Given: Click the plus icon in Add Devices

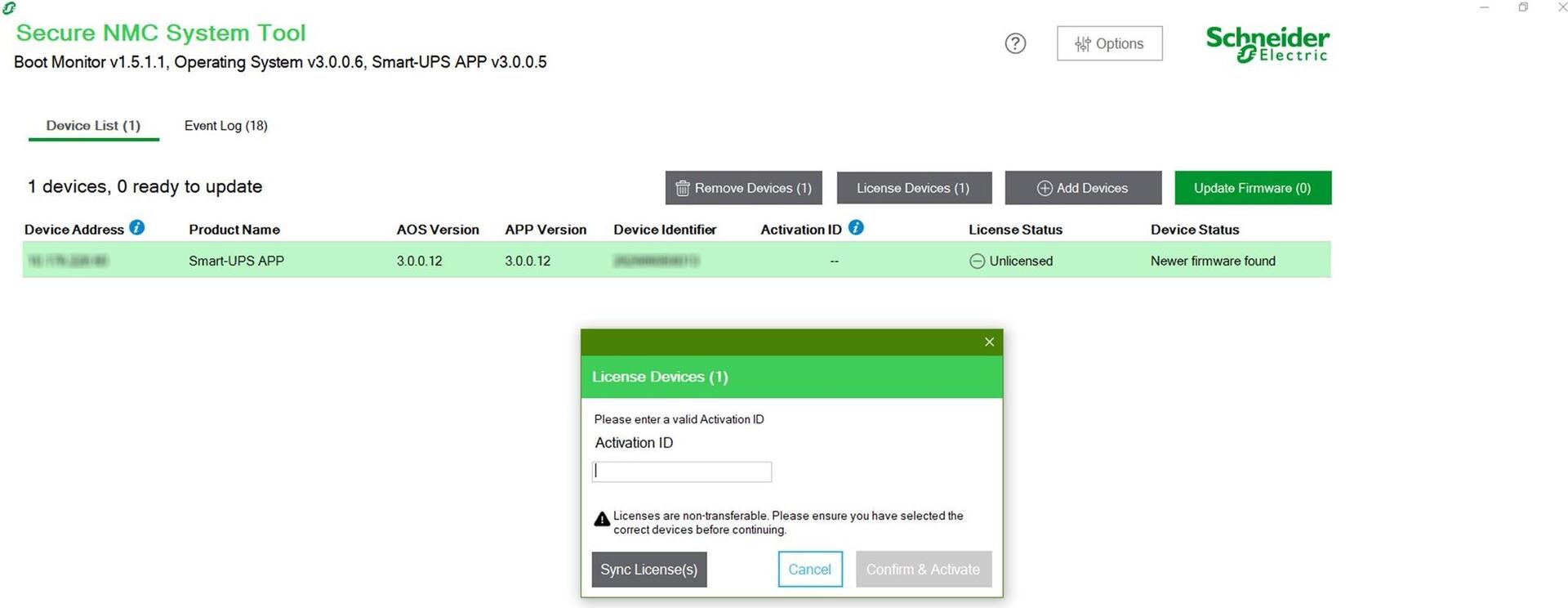Looking at the screenshot, I should [x=1045, y=188].
